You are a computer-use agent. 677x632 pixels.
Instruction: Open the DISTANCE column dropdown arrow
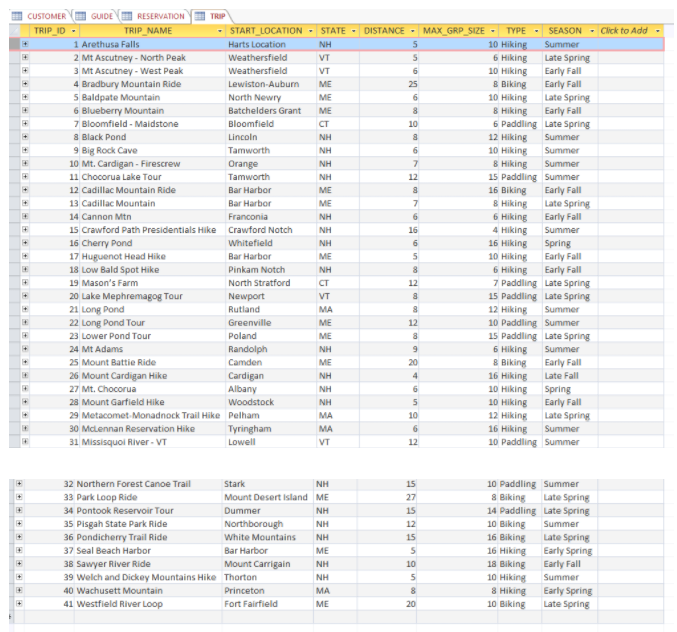click(412, 31)
